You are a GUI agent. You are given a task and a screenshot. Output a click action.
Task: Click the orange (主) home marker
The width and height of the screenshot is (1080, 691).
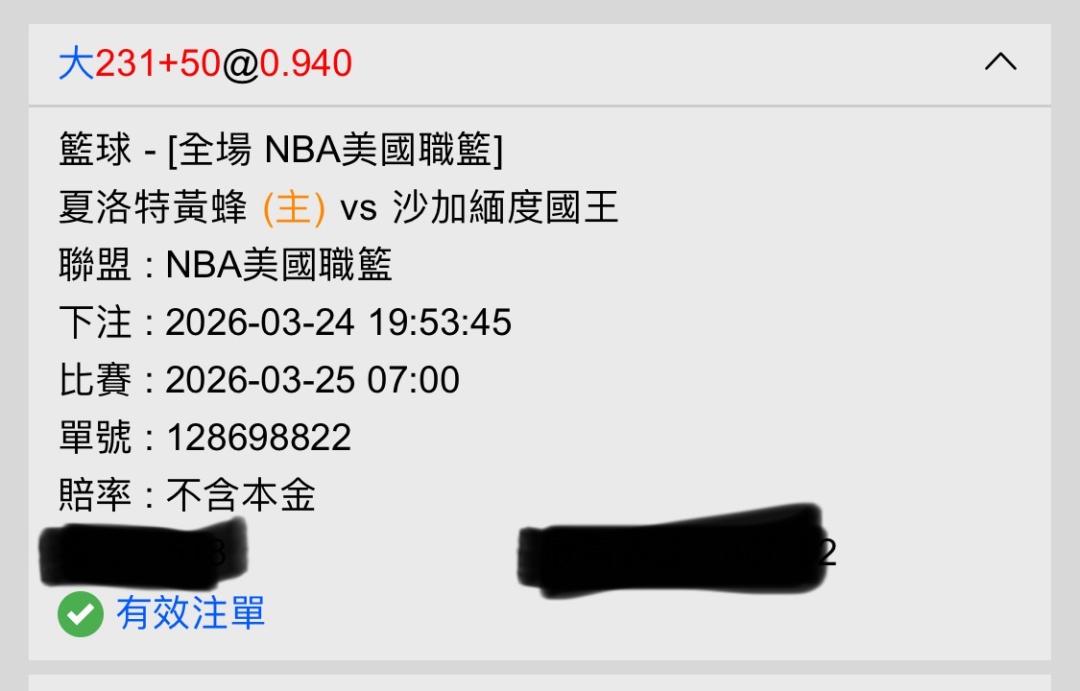294,208
